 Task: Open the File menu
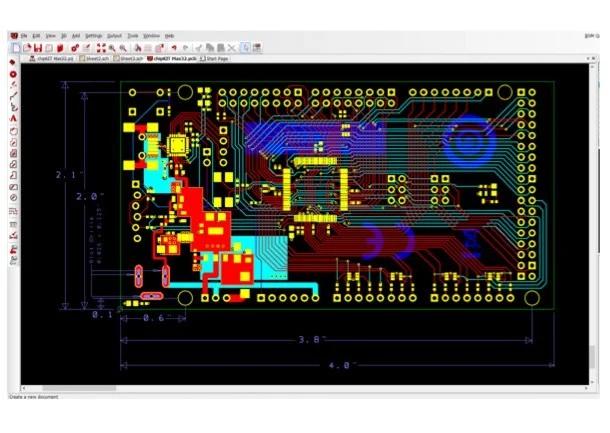click(24, 36)
